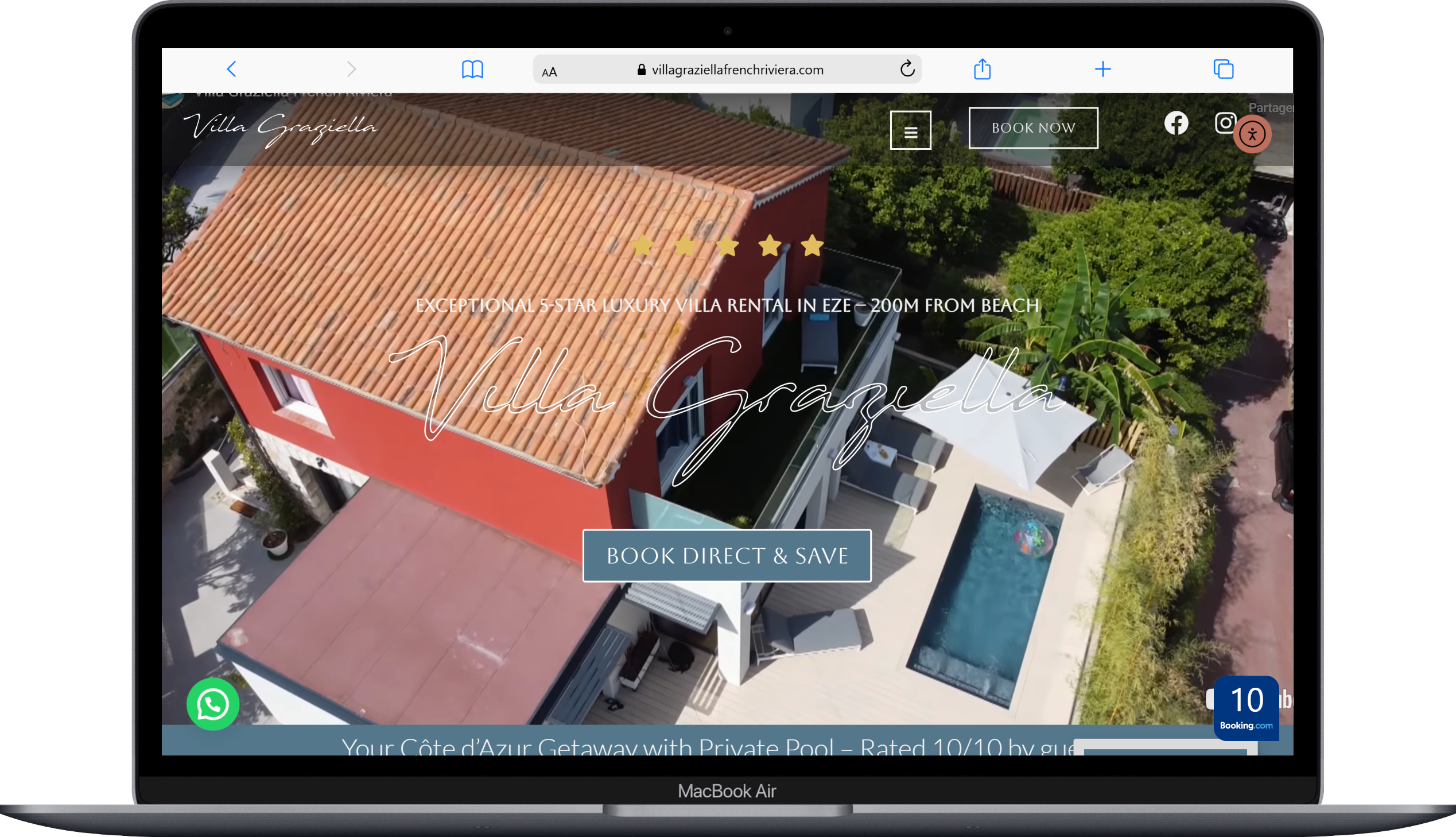Open Safari's AA page settings menu
Viewport: 1456px width, 837px height.
click(x=549, y=70)
